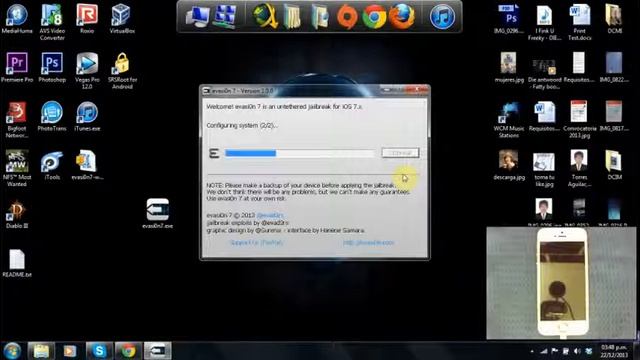Screen dimensions: 640x360
Task: Open the top DCIM folder icon
Action: pos(613,18)
